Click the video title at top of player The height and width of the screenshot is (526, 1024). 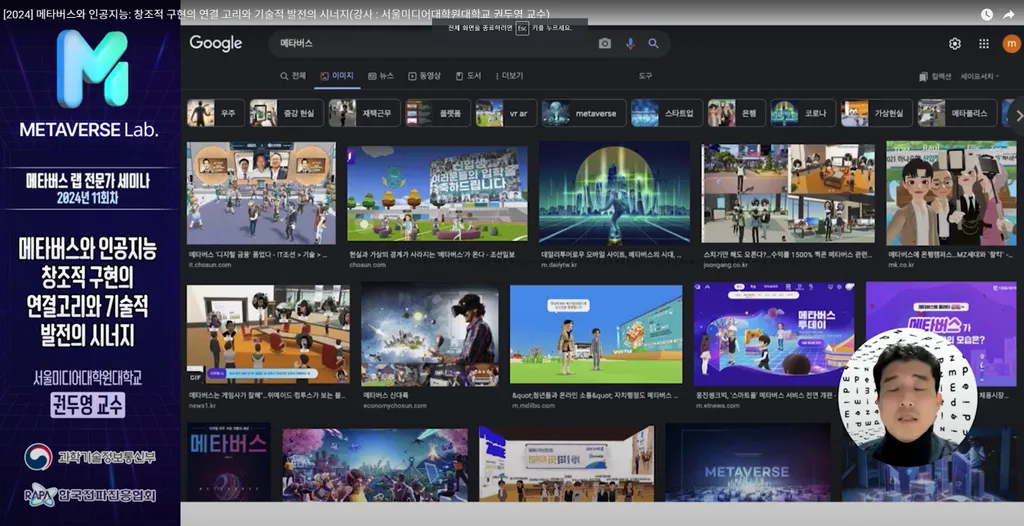pyautogui.click(x=276, y=14)
